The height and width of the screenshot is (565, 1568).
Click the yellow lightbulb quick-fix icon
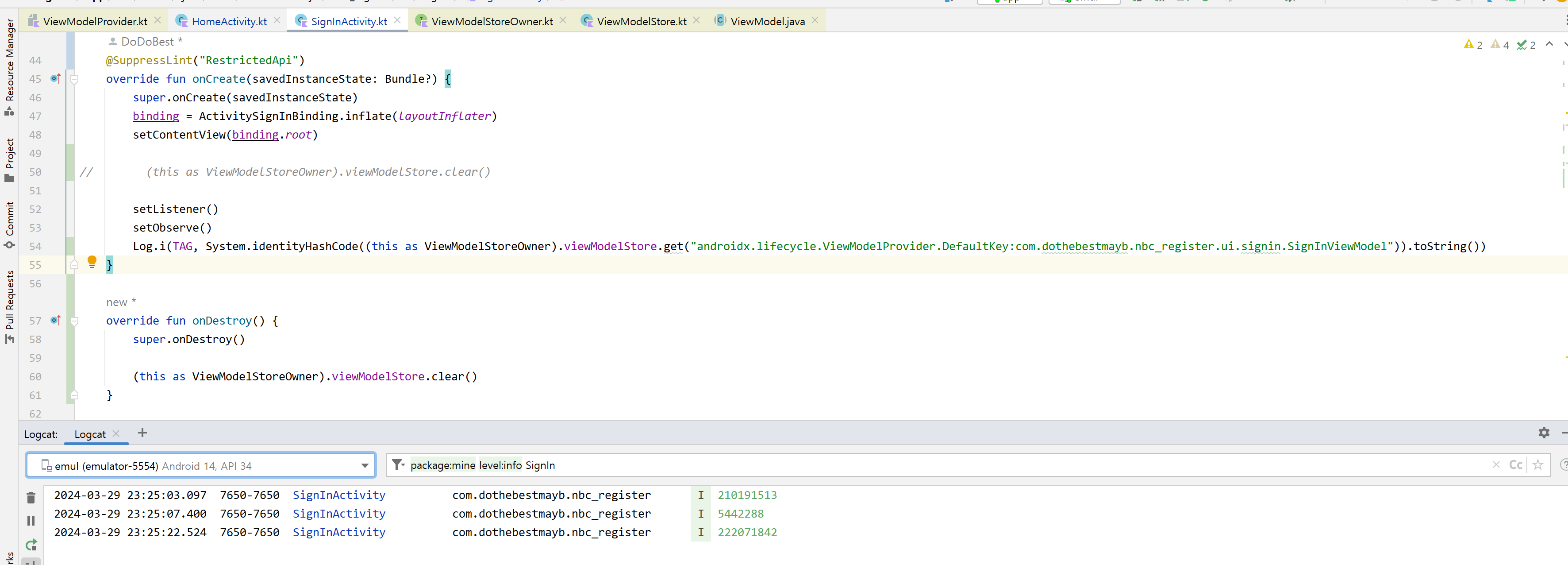click(92, 262)
